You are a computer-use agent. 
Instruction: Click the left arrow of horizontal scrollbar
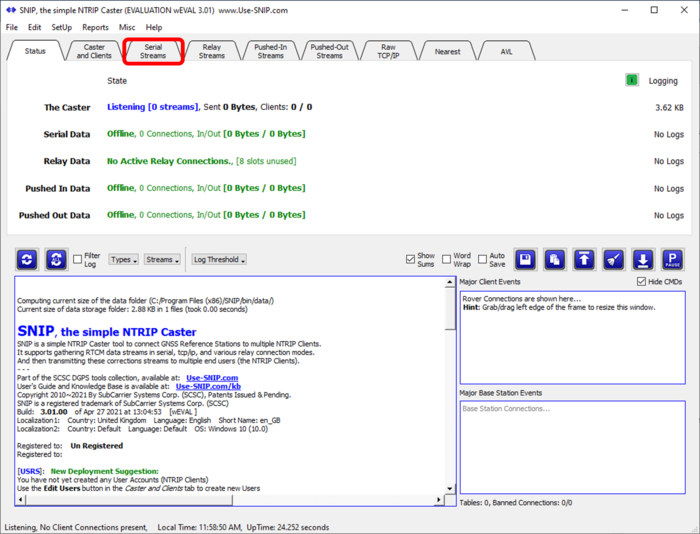pyautogui.click(x=21, y=500)
